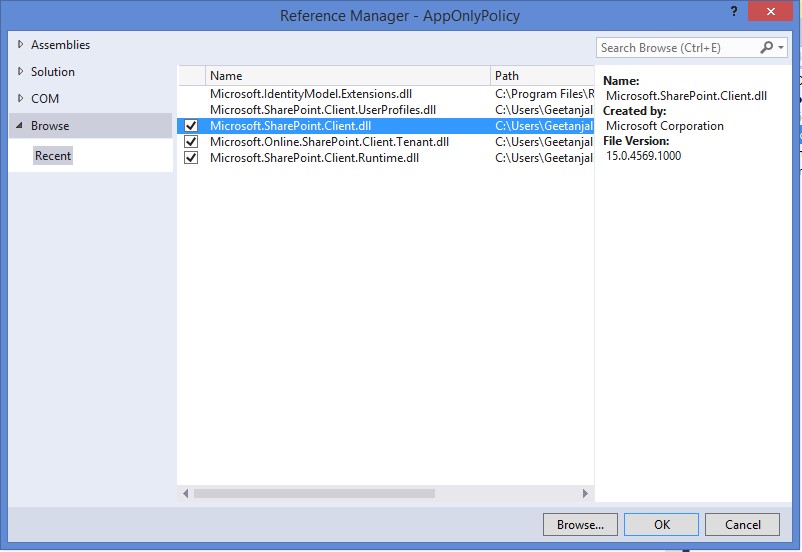Open the search options dropdown arrow
This screenshot has height=552, width=802.
pyautogui.click(x=781, y=48)
